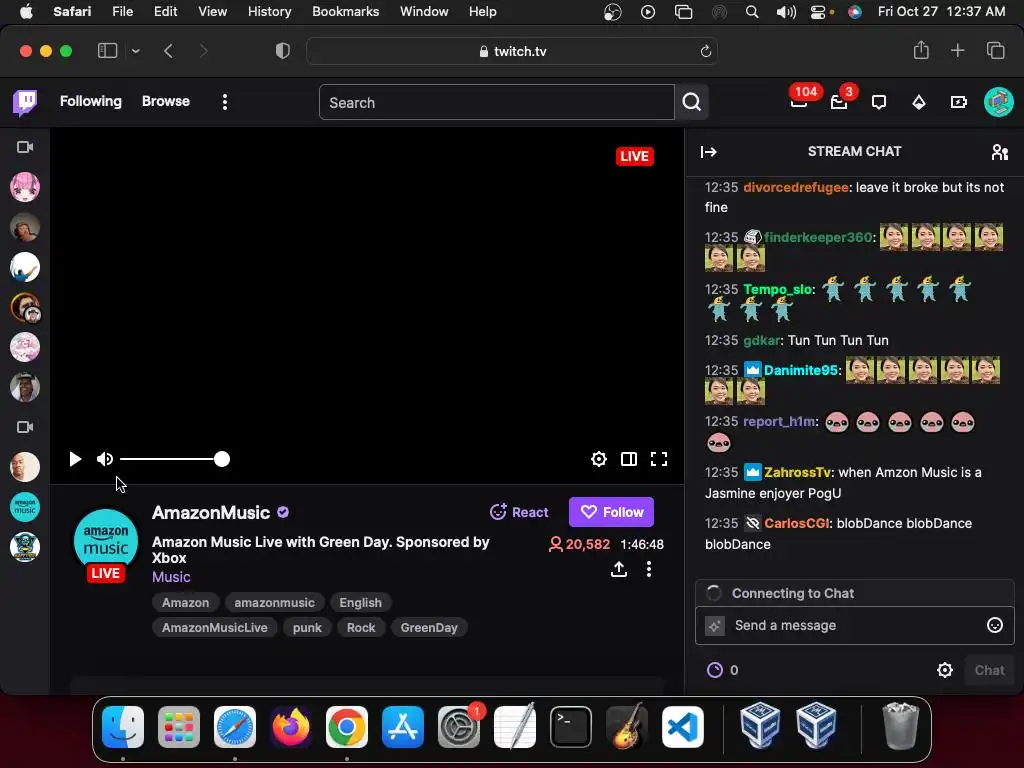
Task: Select the Amazon tag
Action: [x=185, y=602]
